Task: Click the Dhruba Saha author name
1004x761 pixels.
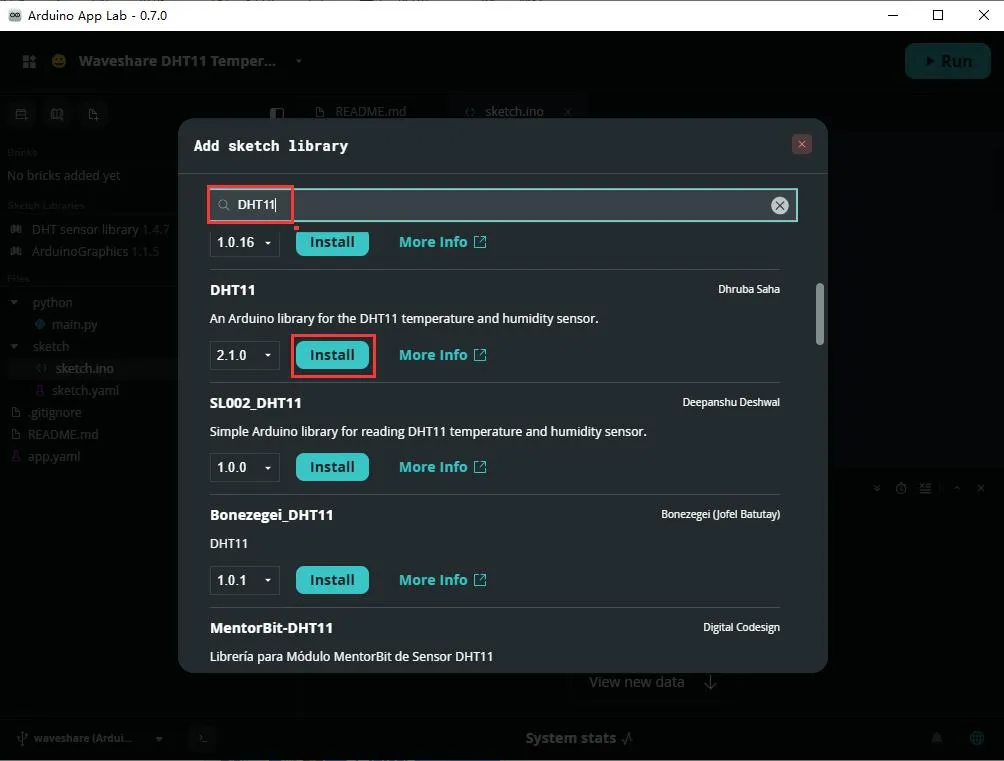Action: 749,289
